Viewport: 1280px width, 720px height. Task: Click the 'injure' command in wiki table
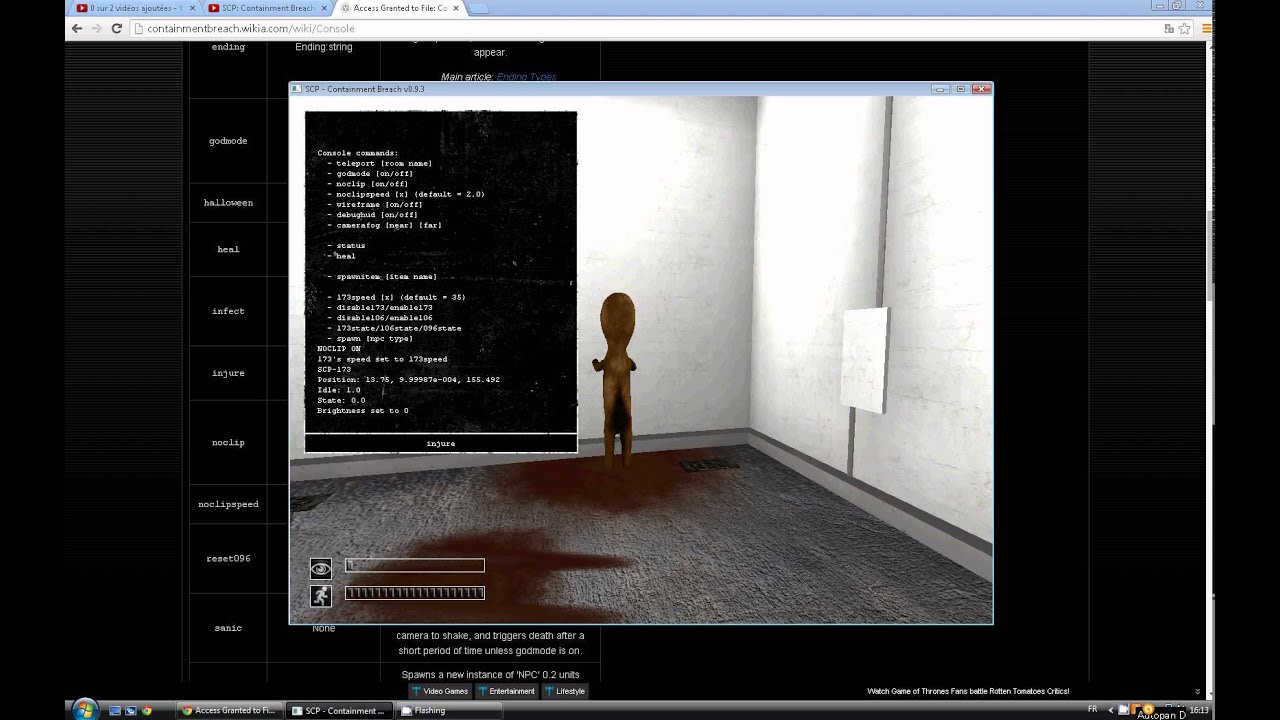click(x=228, y=373)
